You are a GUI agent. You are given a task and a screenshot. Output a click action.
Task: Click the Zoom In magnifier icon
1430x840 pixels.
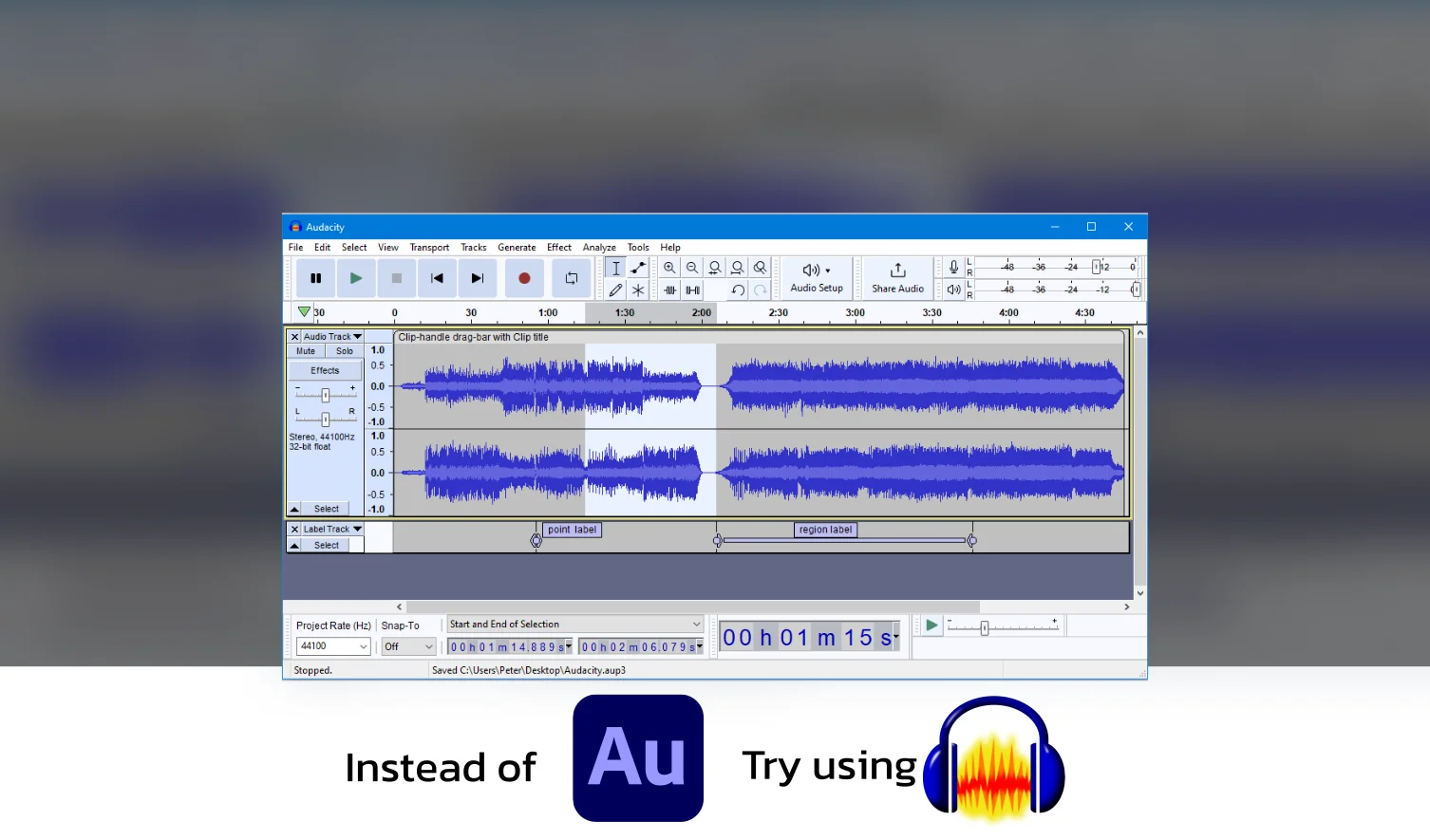click(669, 267)
